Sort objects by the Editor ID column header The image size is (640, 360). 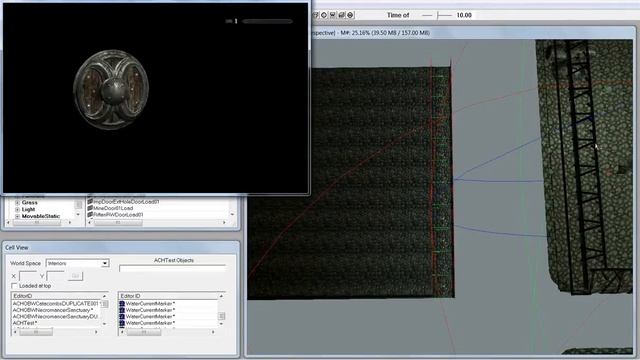tap(168, 296)
